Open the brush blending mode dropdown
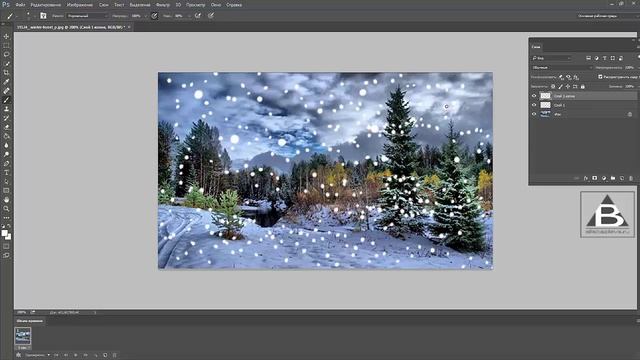This screenshot has width=640, height=360. 88,16
